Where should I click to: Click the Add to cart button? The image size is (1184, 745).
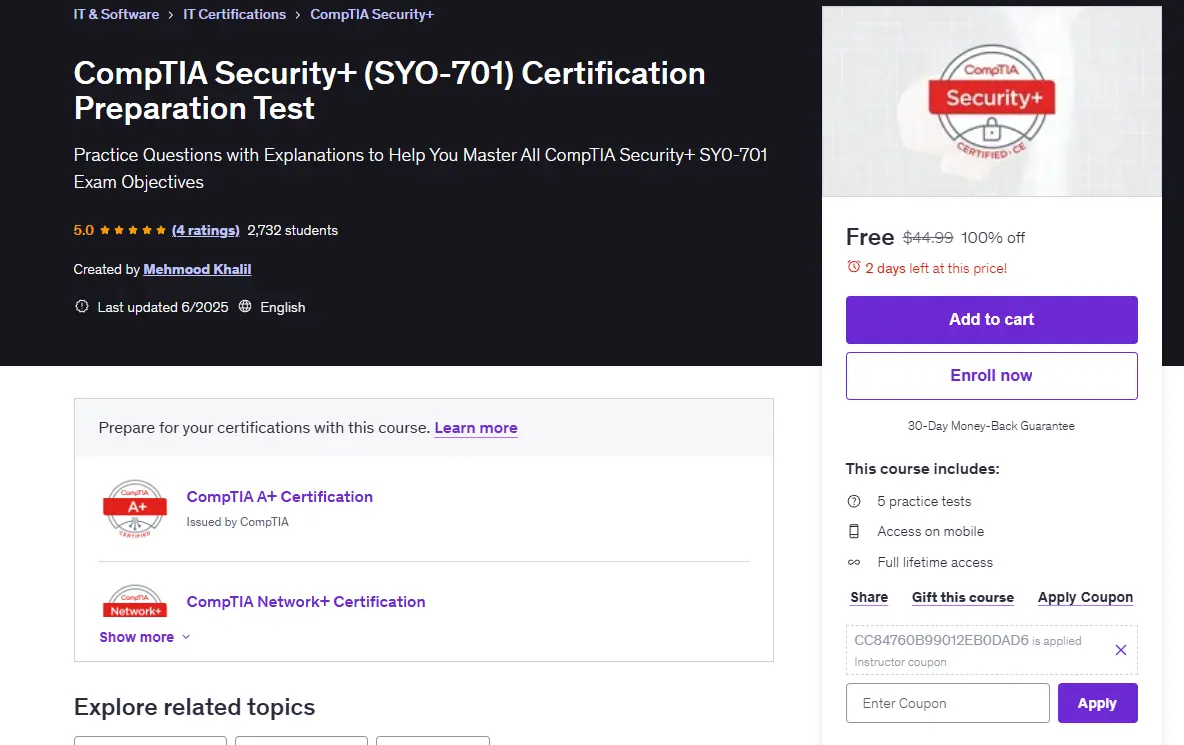click(x=991, y=319)
